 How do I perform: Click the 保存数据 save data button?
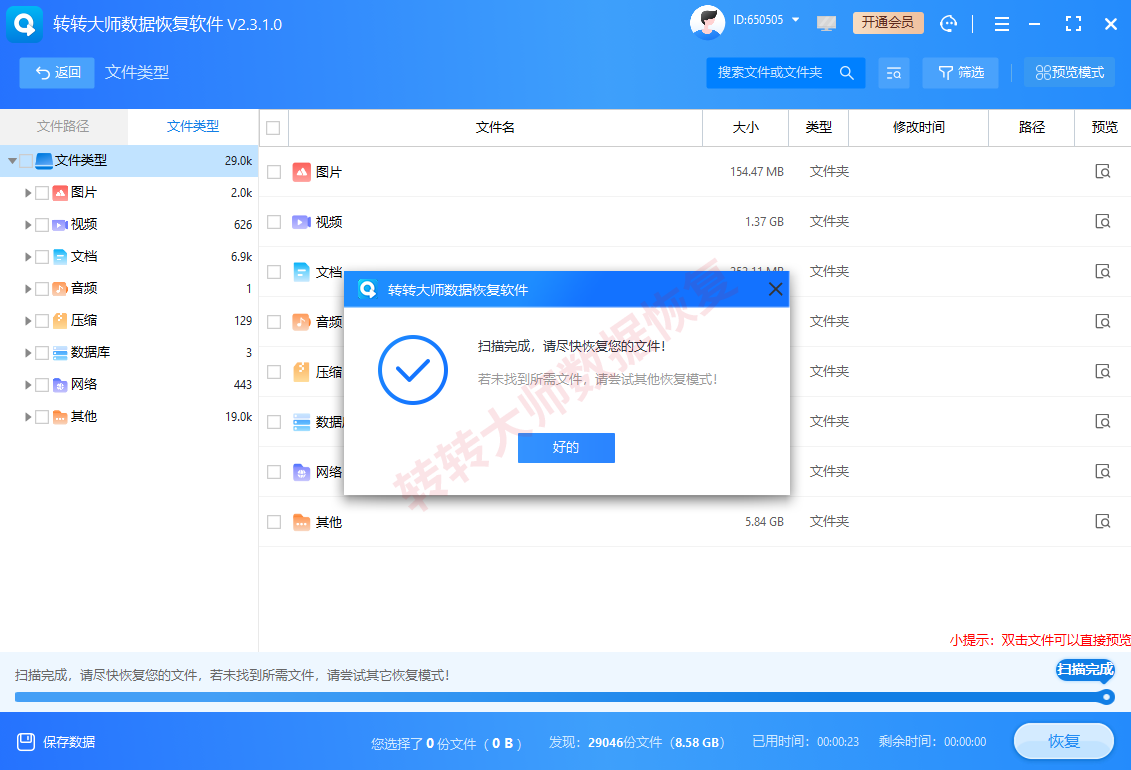56,742
